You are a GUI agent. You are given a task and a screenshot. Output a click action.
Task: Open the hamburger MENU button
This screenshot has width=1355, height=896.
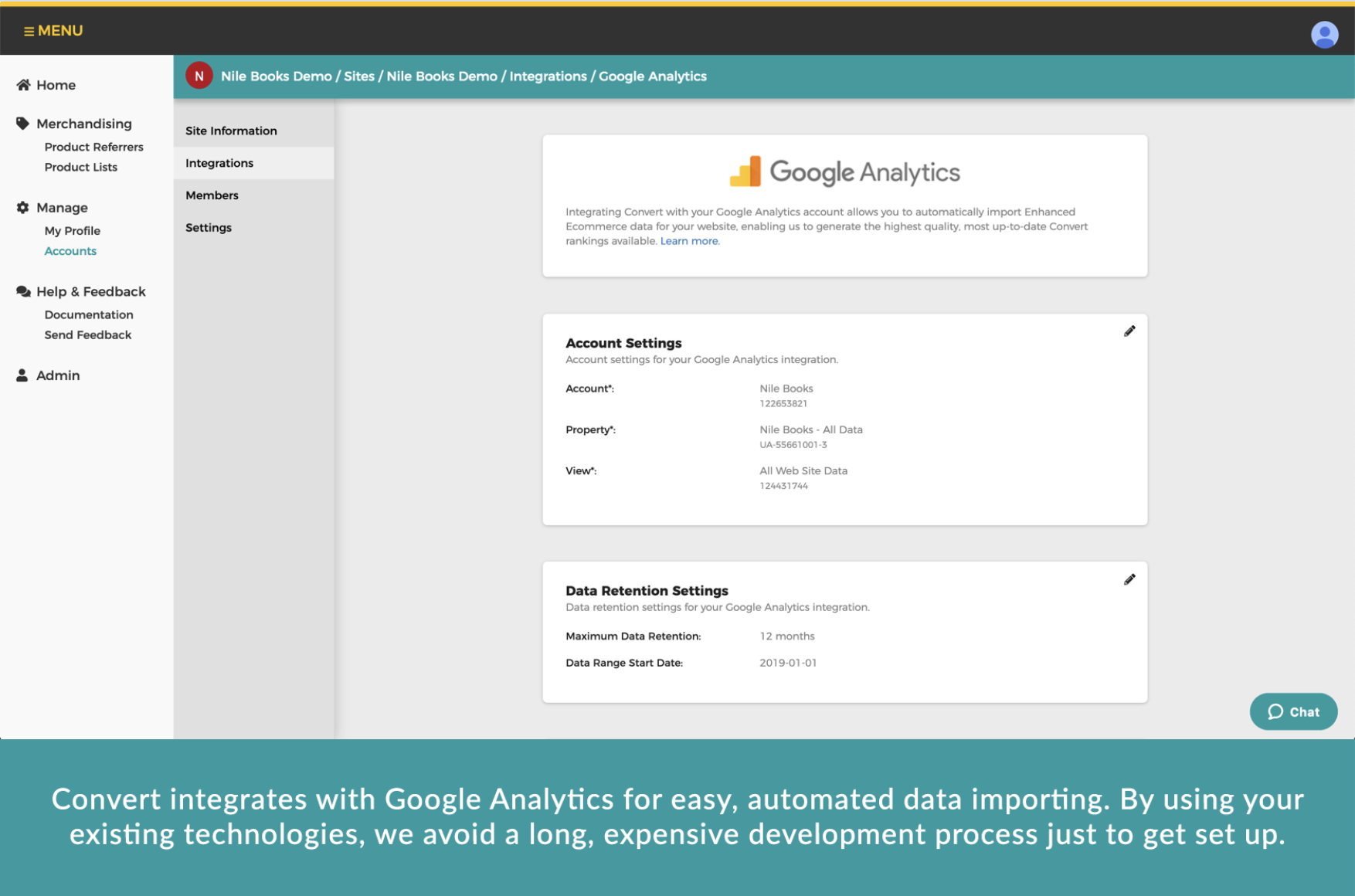coord(53,31)
